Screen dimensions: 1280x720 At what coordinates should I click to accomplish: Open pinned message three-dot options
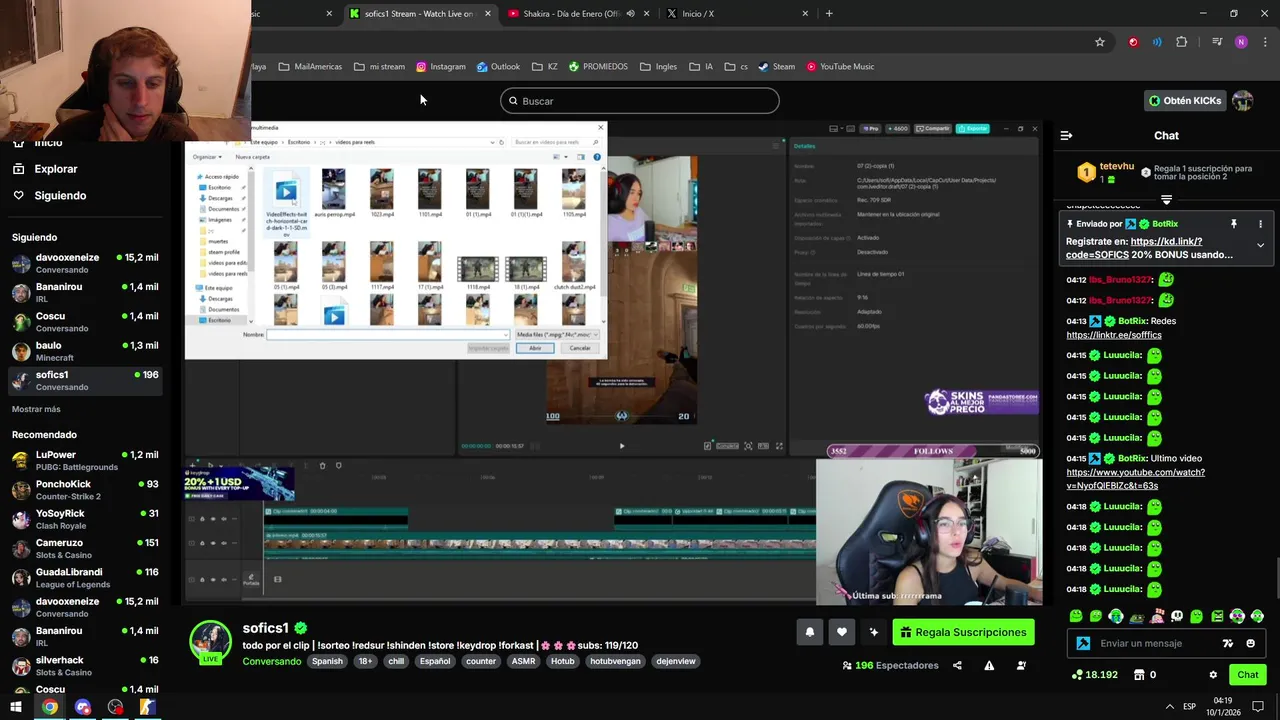(1260, 224)
